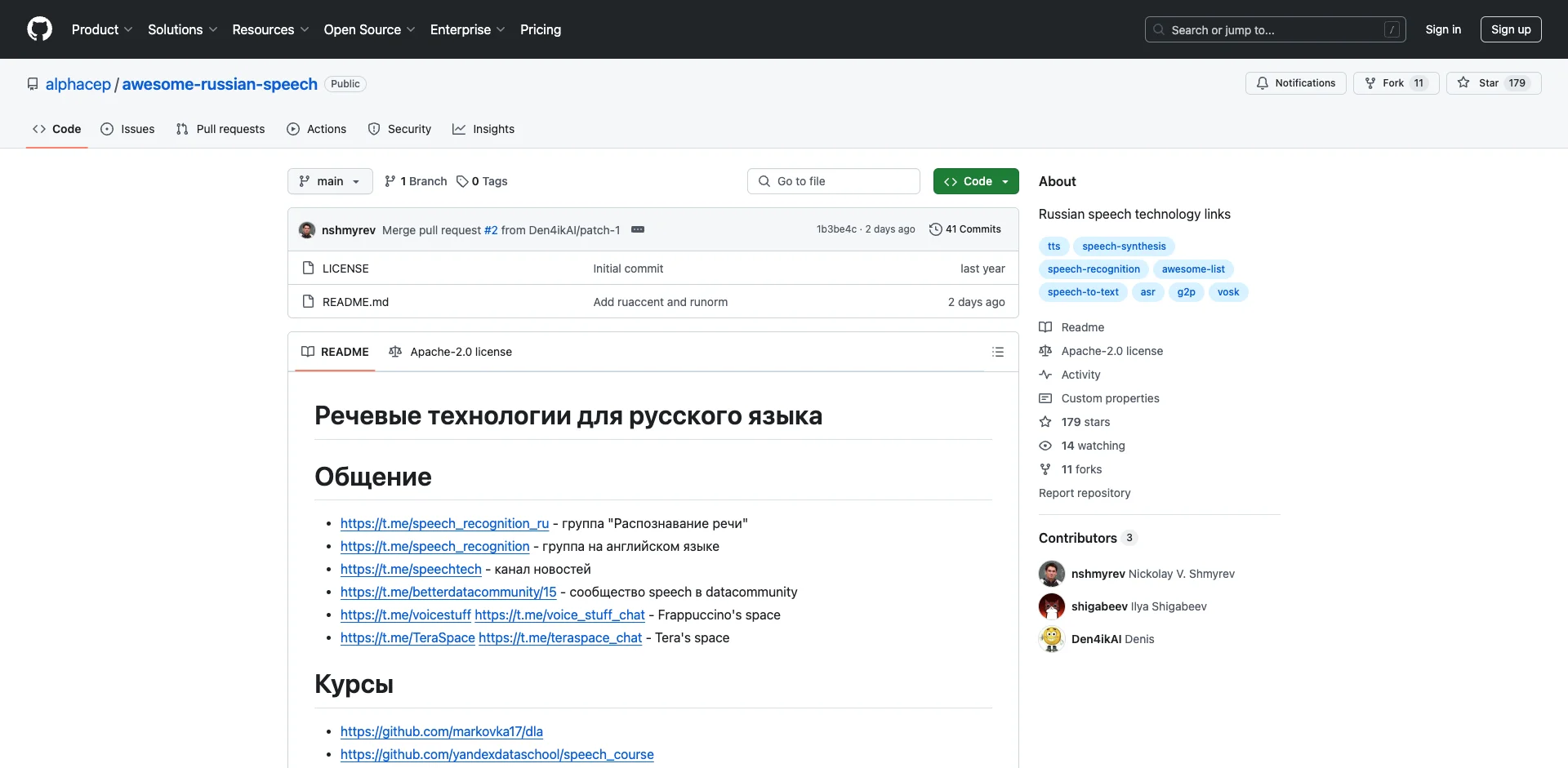Open the main branch selector dropdown
Screen dimensions: 1568x768
coord(330,181)
